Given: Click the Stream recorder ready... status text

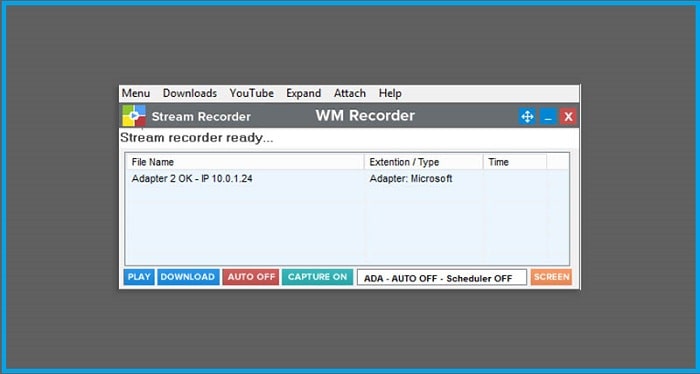Looking at the screenshot, I should [x=196, y=137].
